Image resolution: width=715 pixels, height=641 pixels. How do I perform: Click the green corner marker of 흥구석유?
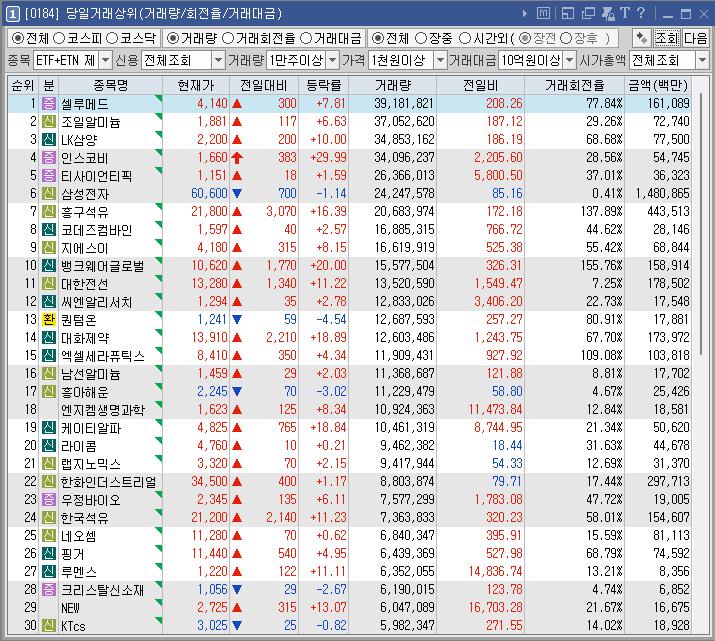pyautogui.click(x=159, y=207)
